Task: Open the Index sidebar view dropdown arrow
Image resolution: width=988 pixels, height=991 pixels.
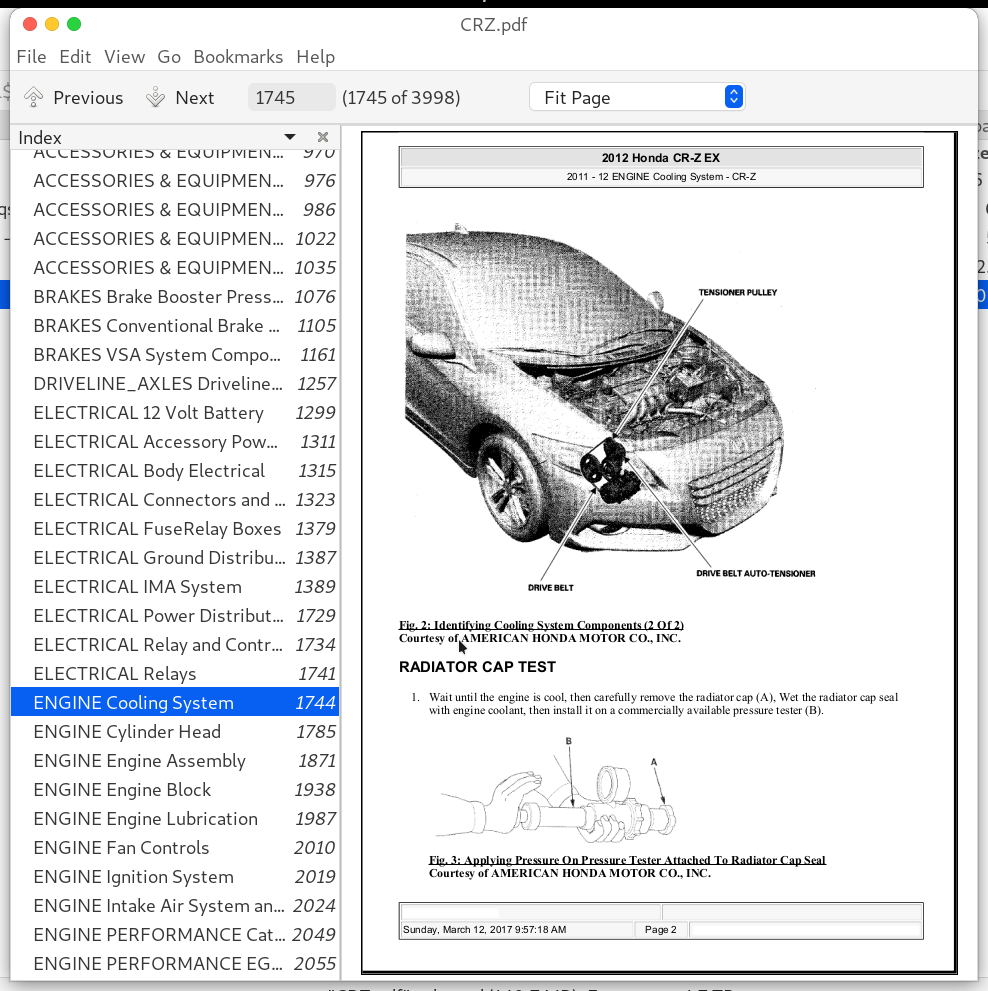Action: coord(289,137)
